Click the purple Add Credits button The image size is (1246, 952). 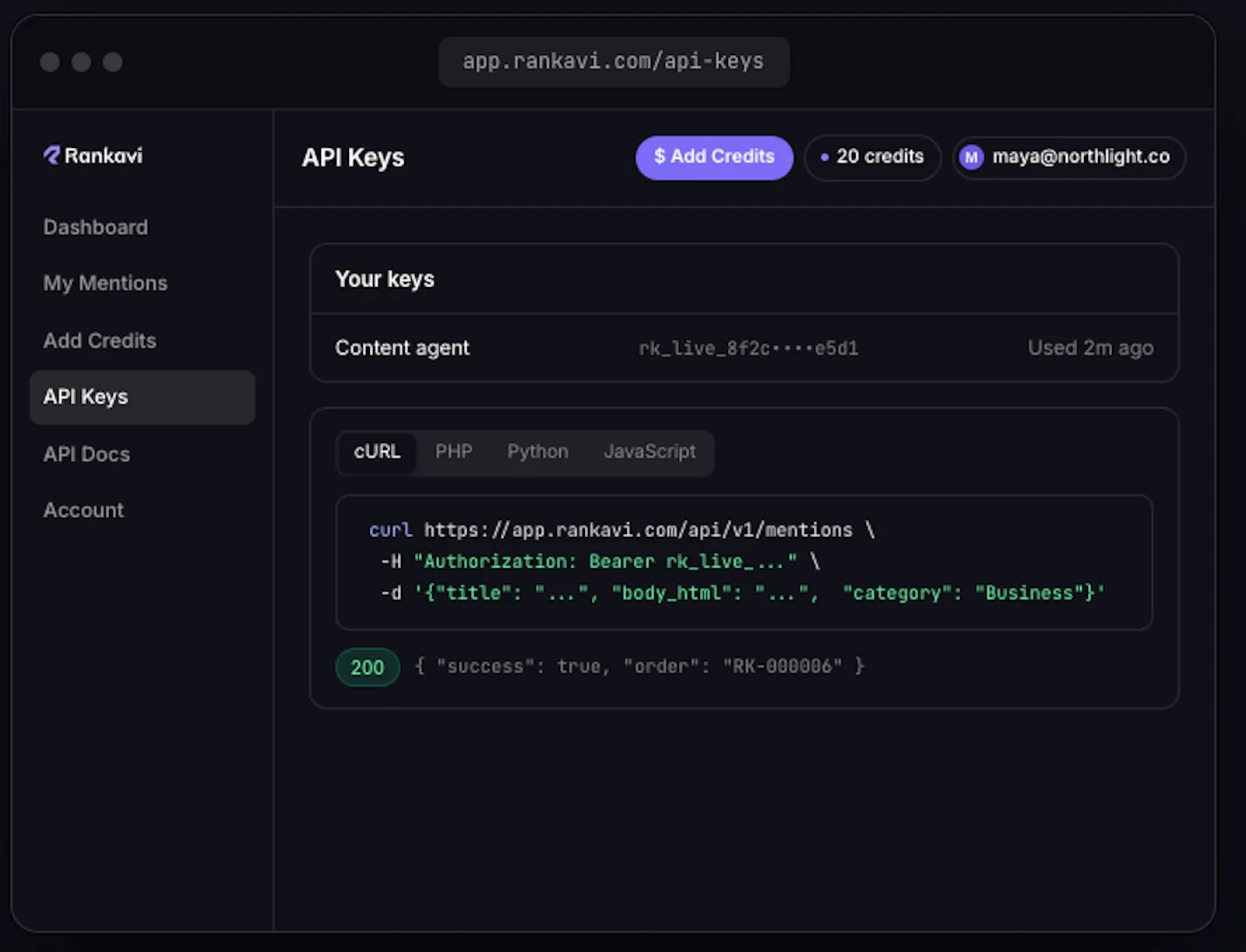(714, 158)
